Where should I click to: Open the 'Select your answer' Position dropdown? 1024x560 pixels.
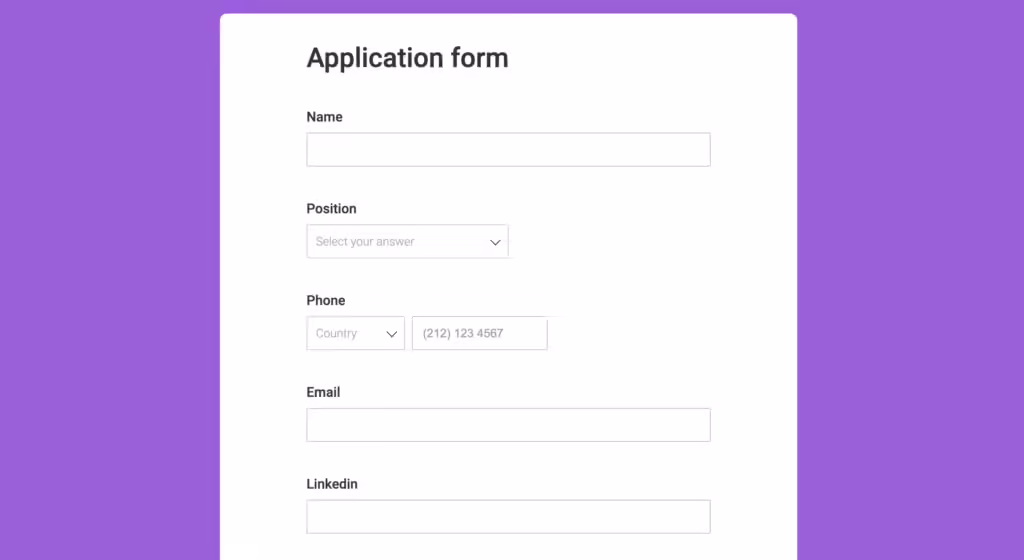point(408,241)
